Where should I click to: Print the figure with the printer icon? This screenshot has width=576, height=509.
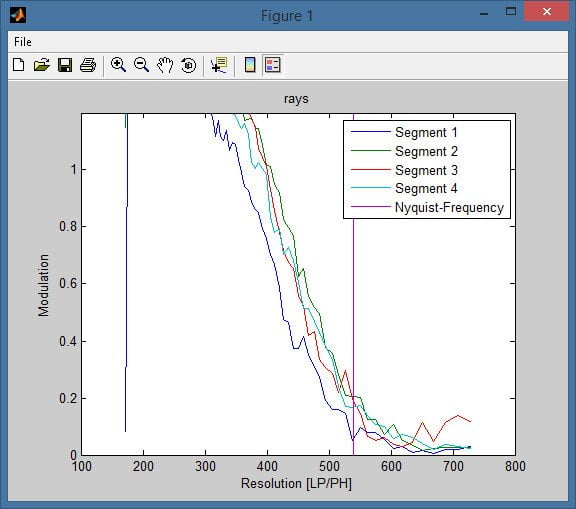[88, 65]
